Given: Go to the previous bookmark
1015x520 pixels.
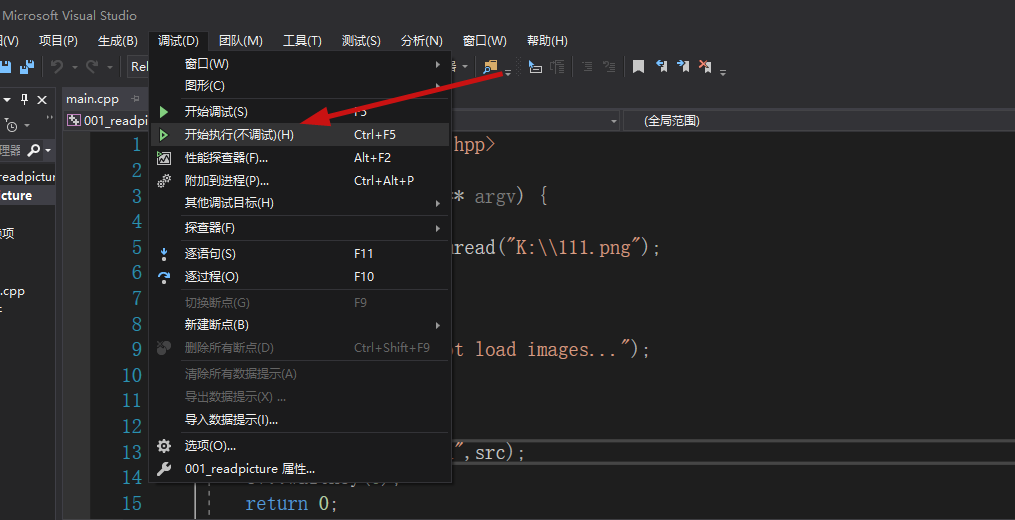Looking at the screenshot, I should [x=662, y=66].
